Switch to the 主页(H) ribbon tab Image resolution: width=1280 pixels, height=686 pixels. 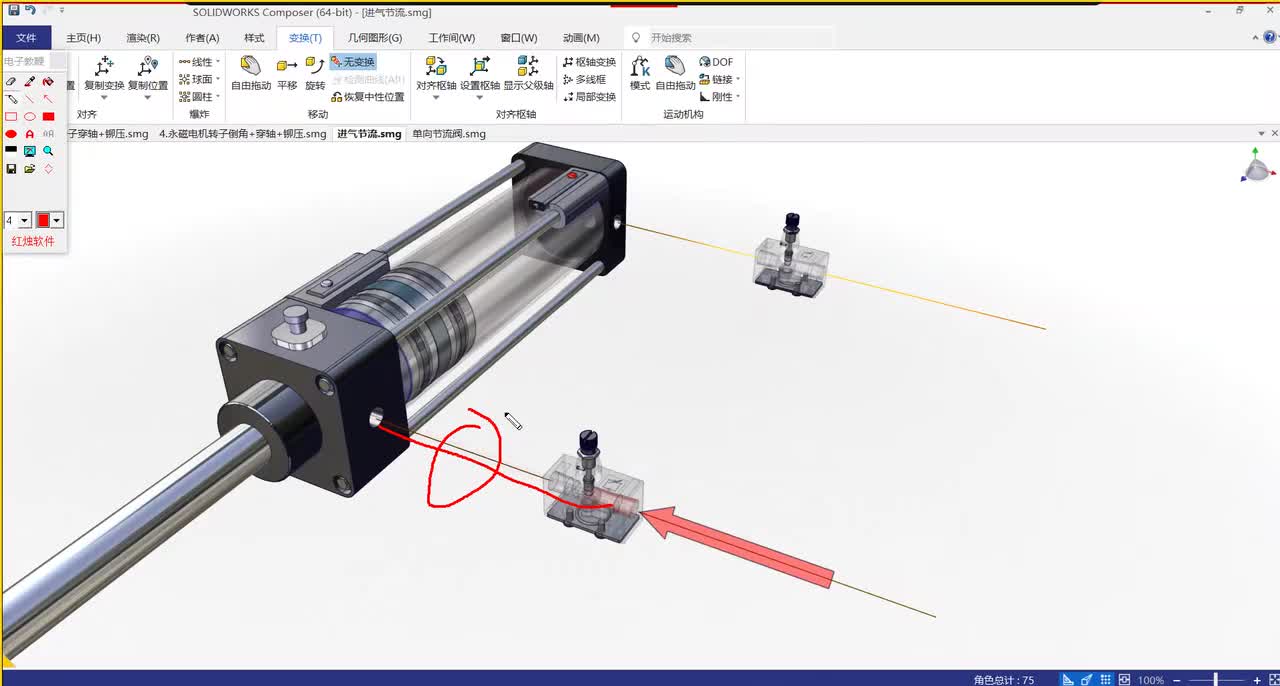[84, 38]
